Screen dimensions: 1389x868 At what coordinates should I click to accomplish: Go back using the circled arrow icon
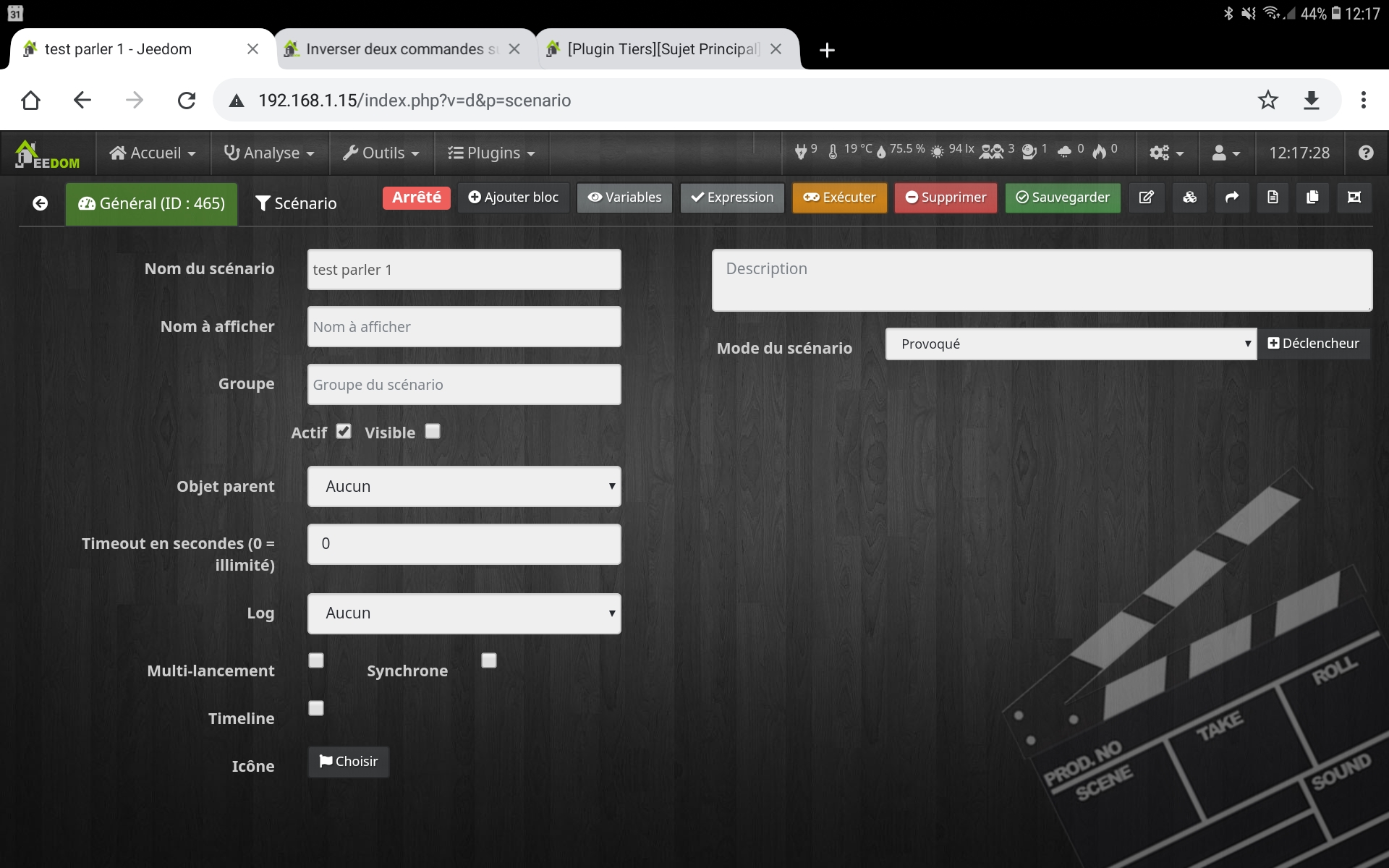coord(41,203)
